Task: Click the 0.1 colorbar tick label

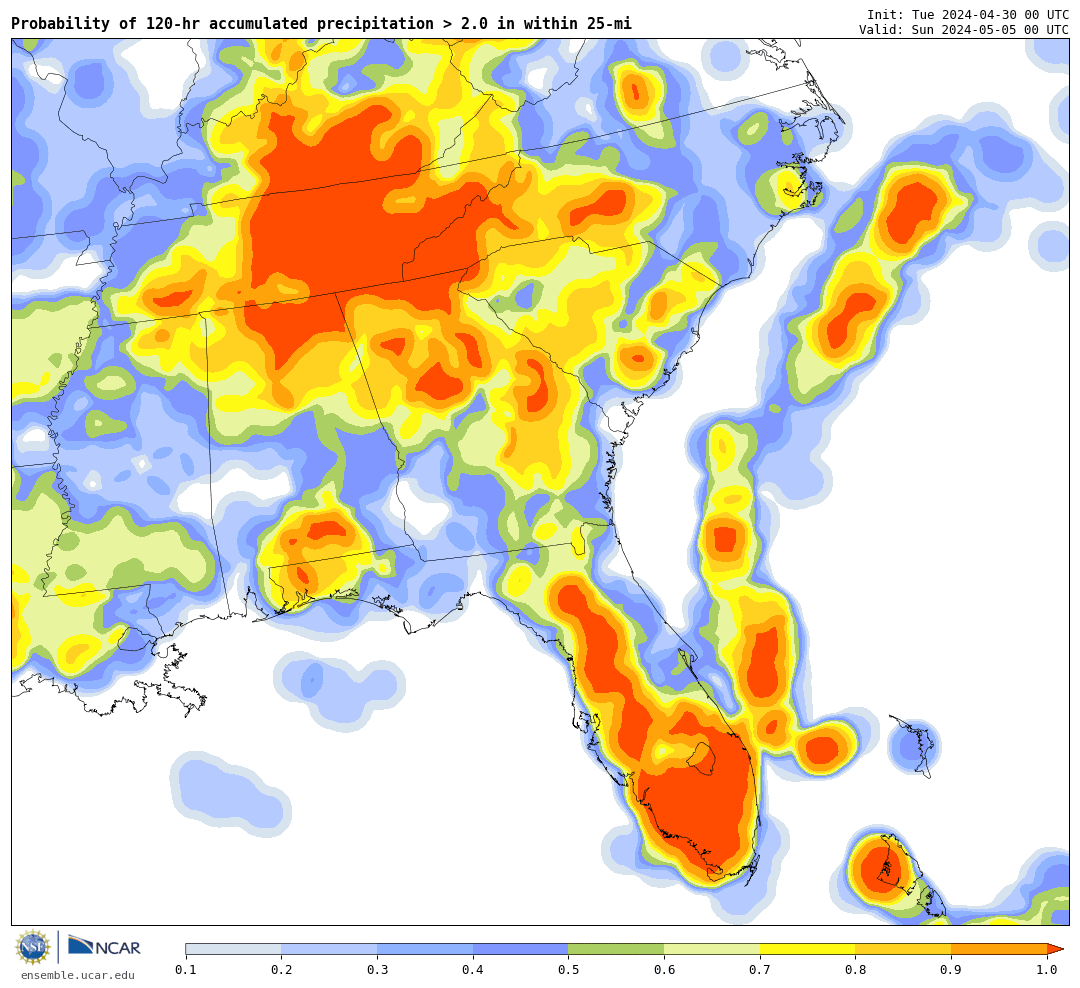Action: (x=186, y=969)
